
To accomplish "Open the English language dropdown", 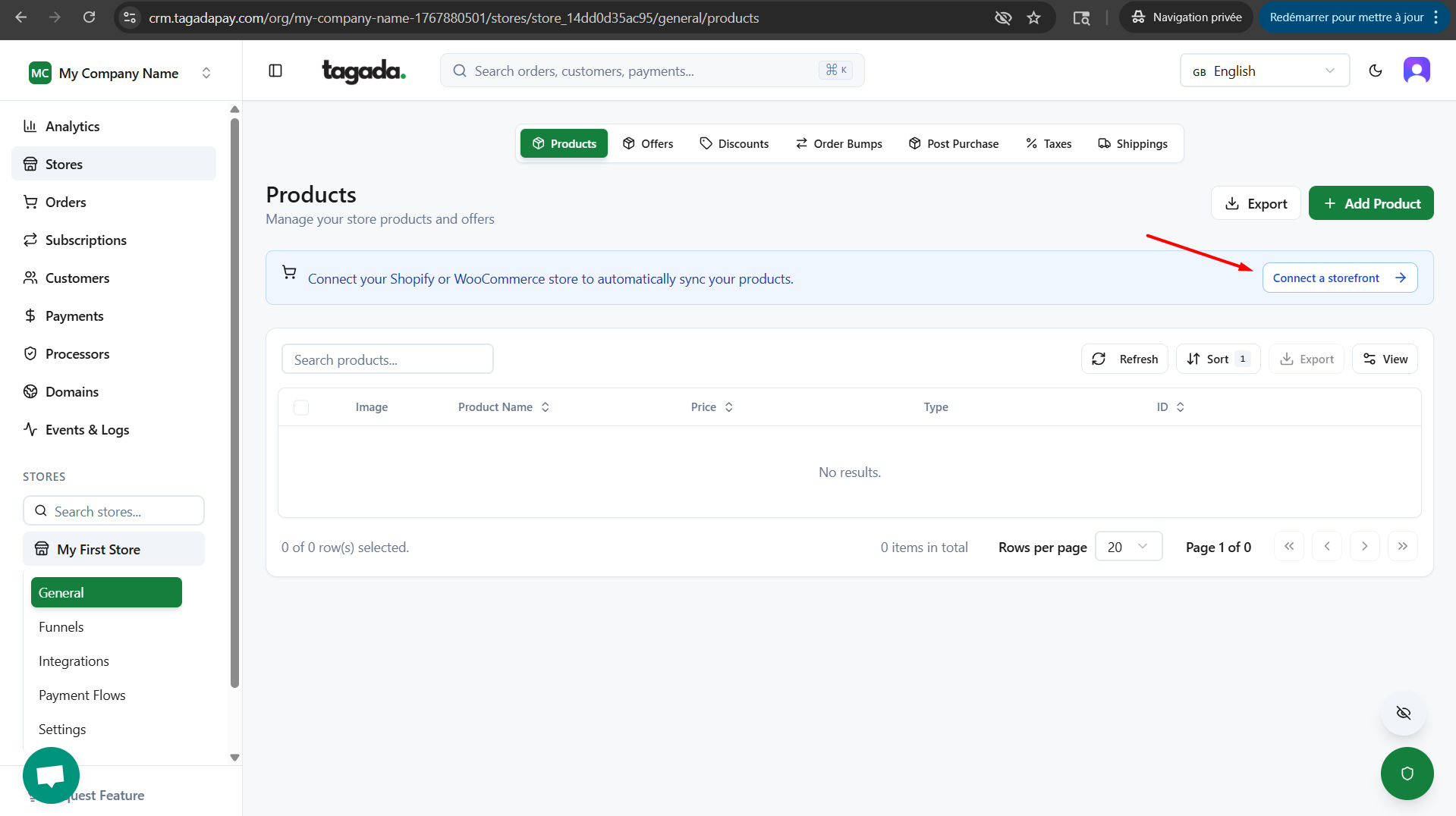I will pos(1264,71).
